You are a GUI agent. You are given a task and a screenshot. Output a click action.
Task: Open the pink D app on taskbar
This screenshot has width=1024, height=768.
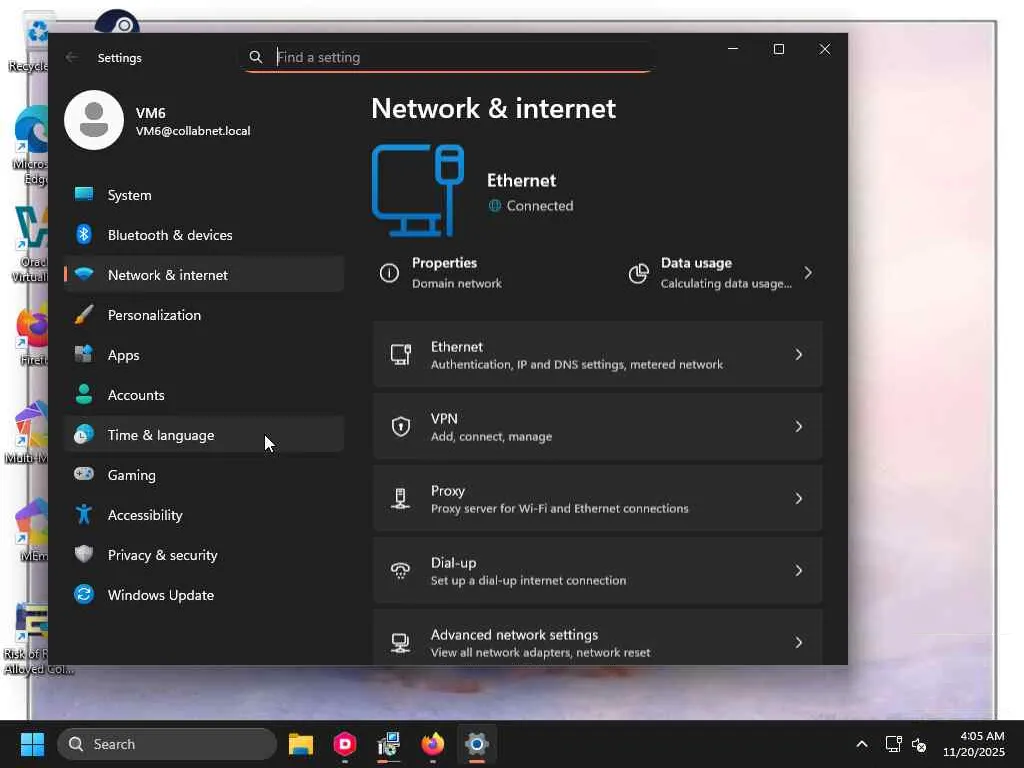pyautogui.click(x=344, y=744)
